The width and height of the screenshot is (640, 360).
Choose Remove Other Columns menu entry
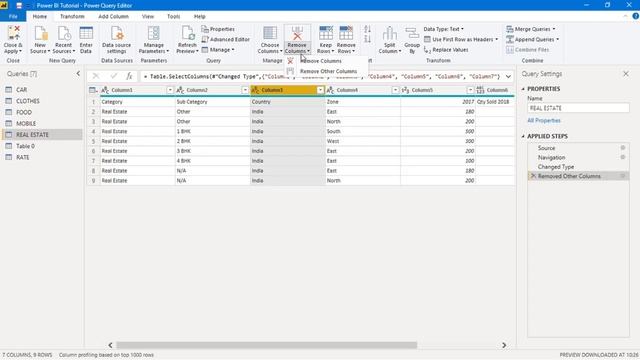coord(326,71)
